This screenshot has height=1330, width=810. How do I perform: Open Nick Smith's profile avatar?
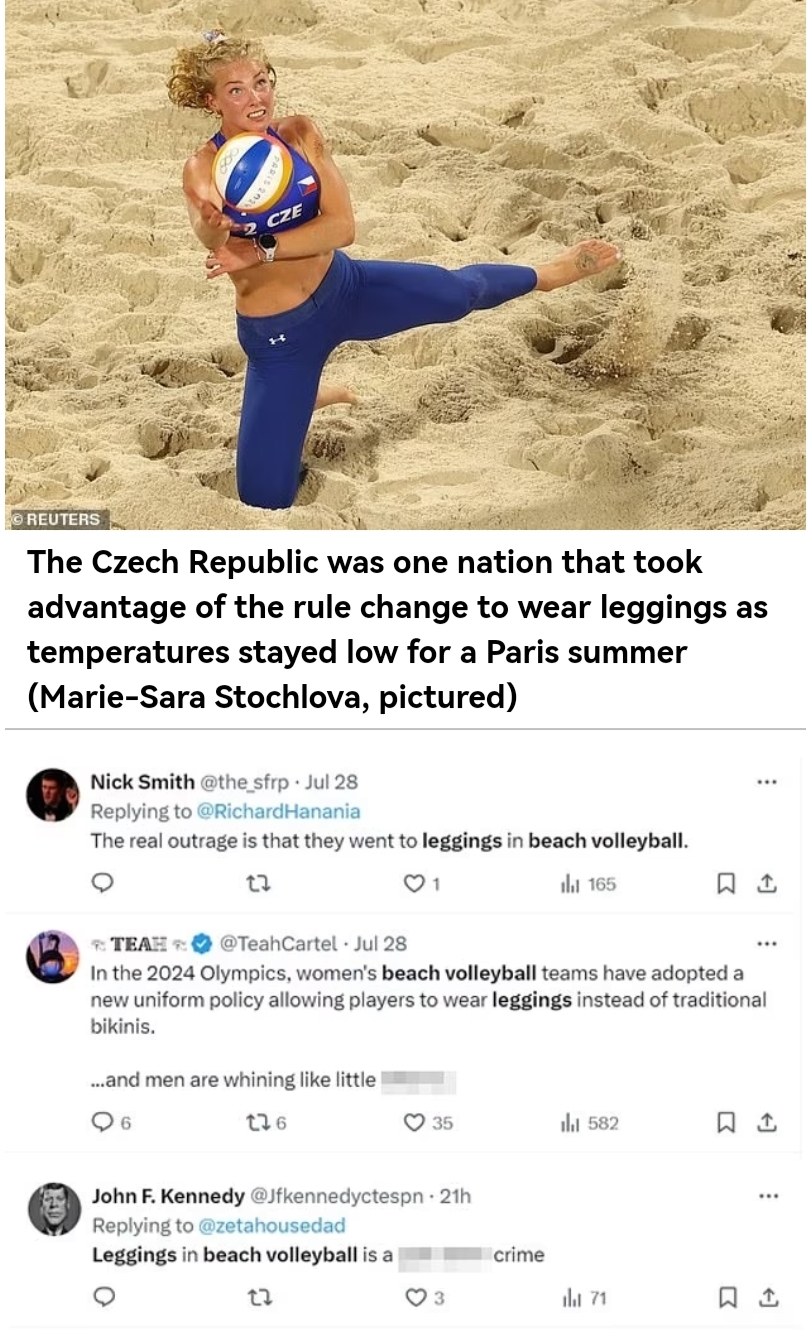52,796
